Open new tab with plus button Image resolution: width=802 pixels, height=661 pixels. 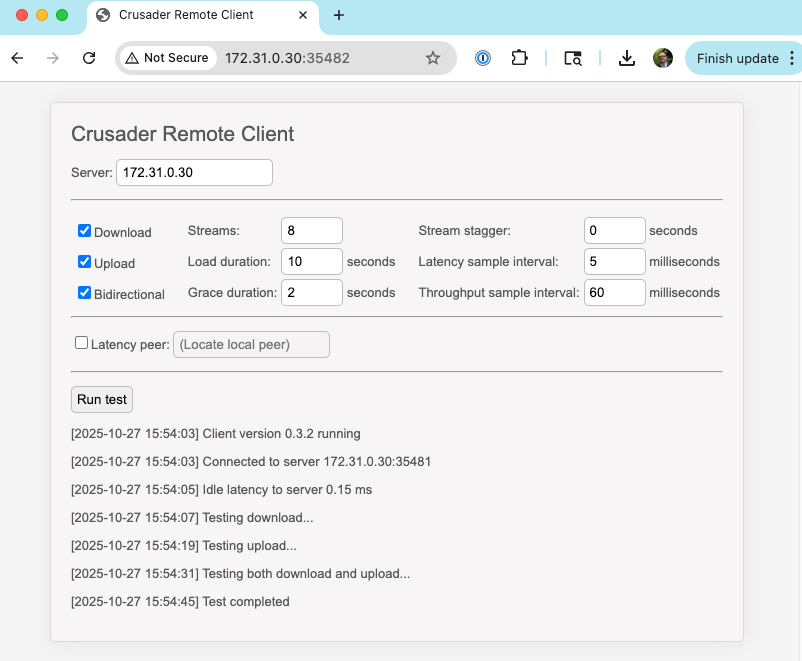pyautogui.click(x=339, y=15)
